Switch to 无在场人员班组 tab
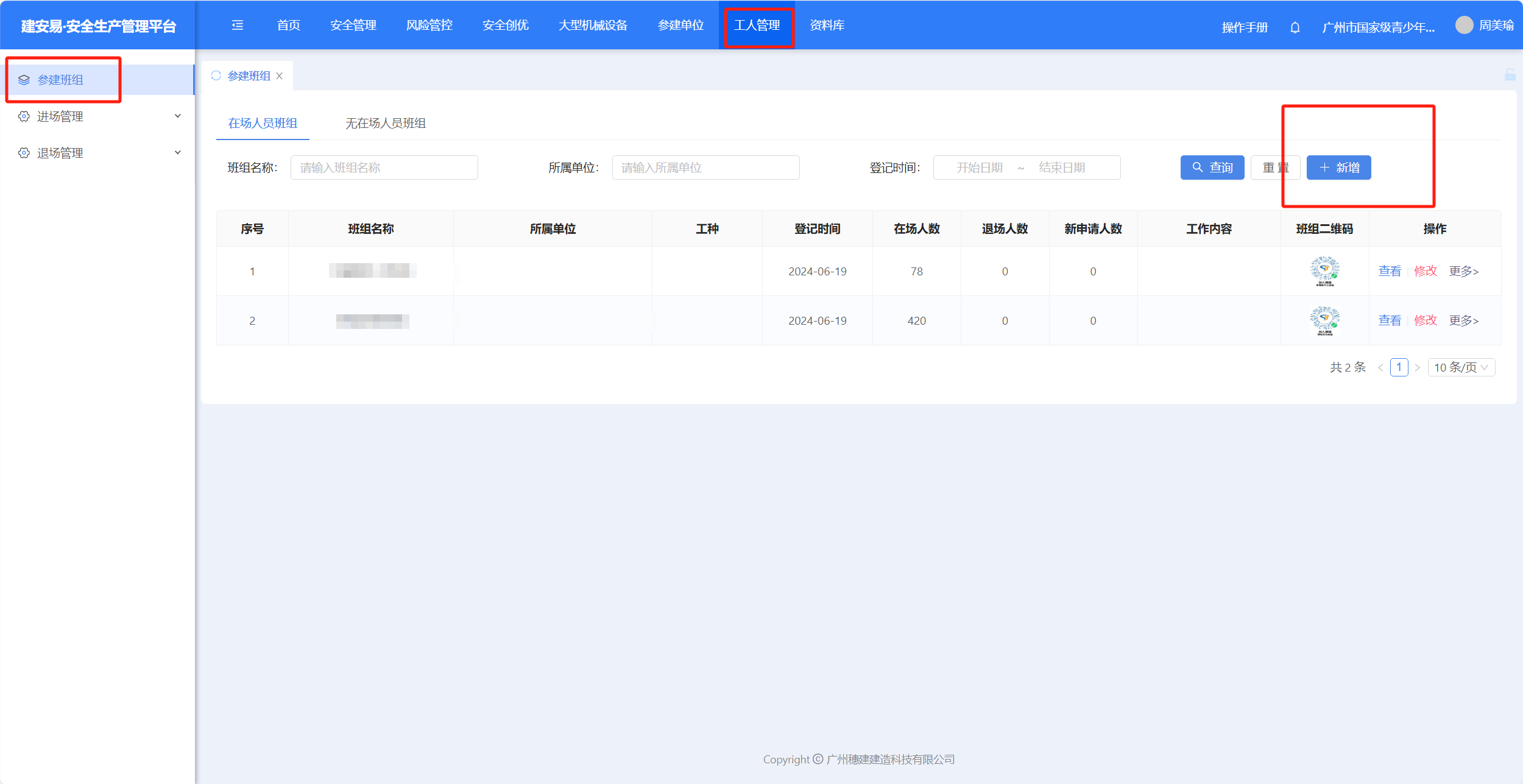The width and height of the screenshot is (1523, 784). pos(385,123)
